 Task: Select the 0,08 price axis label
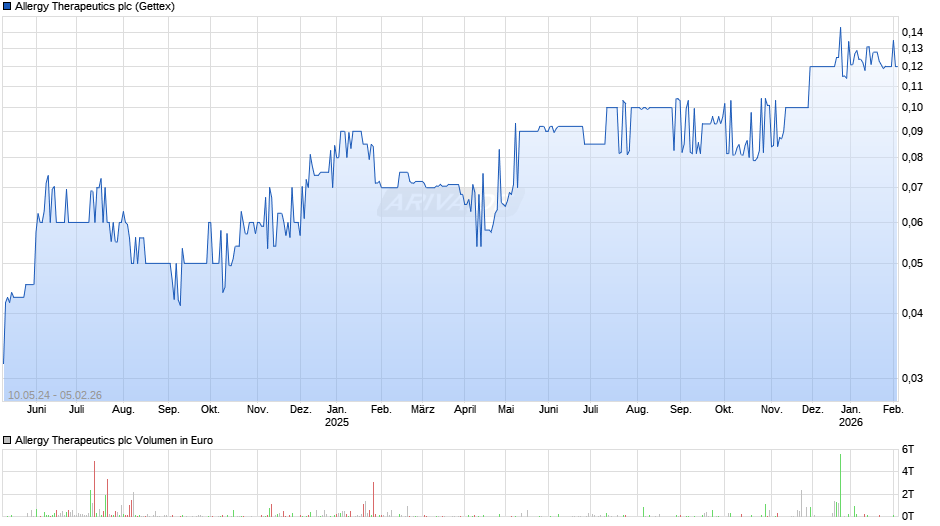(912, 158)
